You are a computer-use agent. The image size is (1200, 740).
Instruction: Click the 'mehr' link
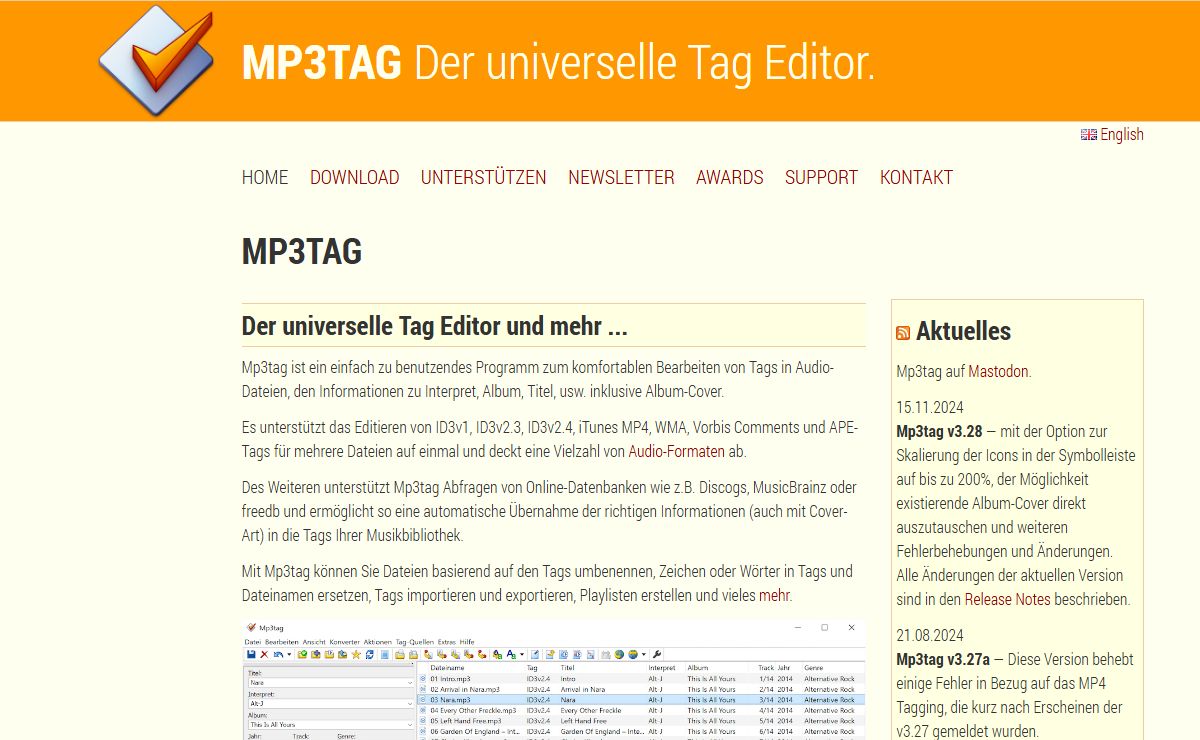774,595
